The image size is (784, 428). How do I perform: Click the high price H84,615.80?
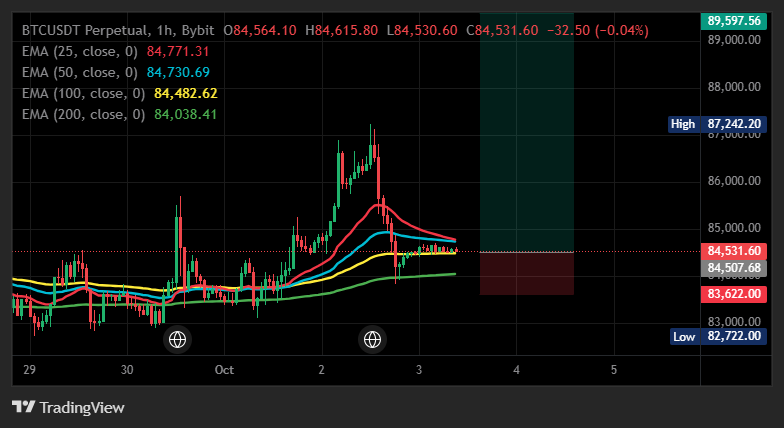coord(342,30)
